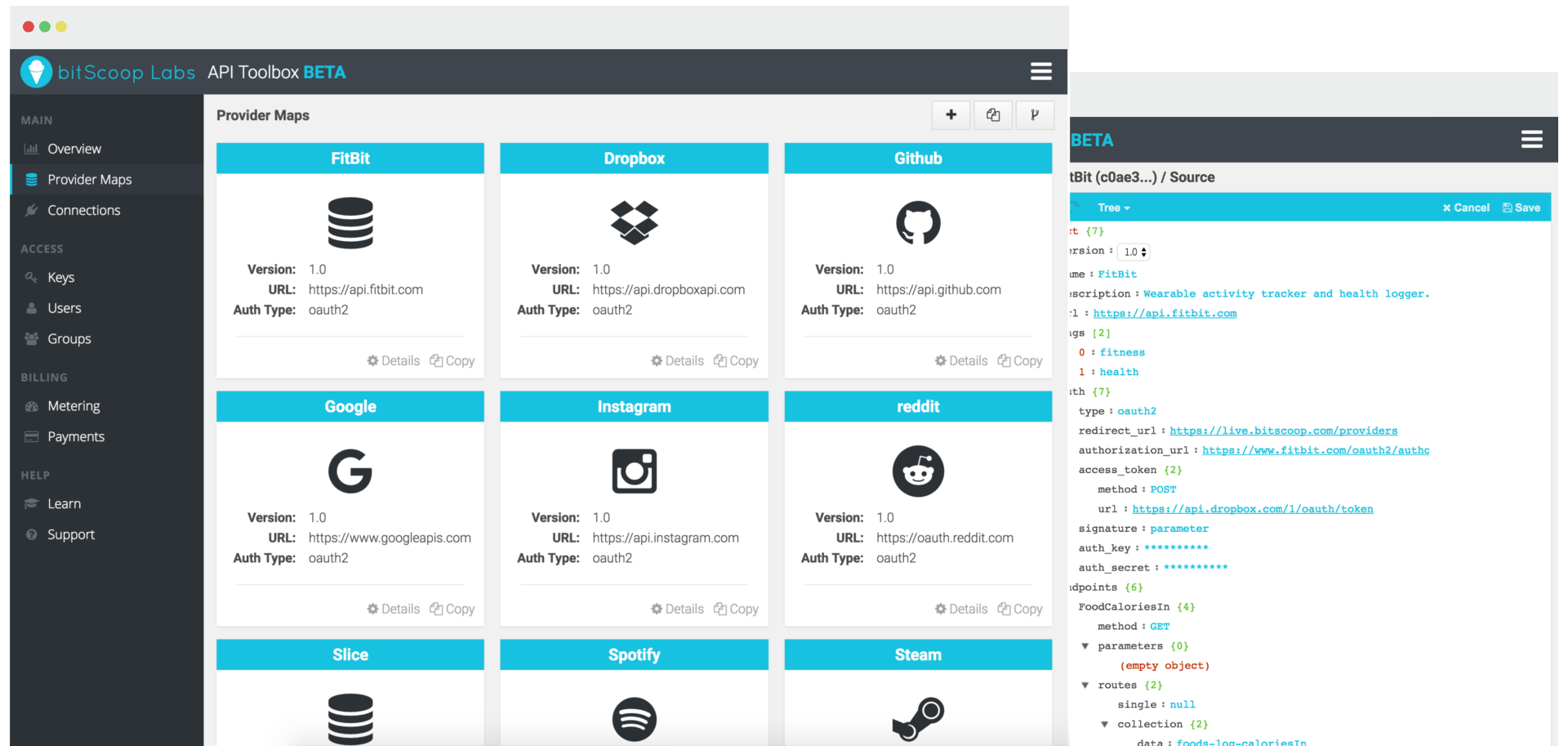Save the Source editor changes

coord(1521,208)
